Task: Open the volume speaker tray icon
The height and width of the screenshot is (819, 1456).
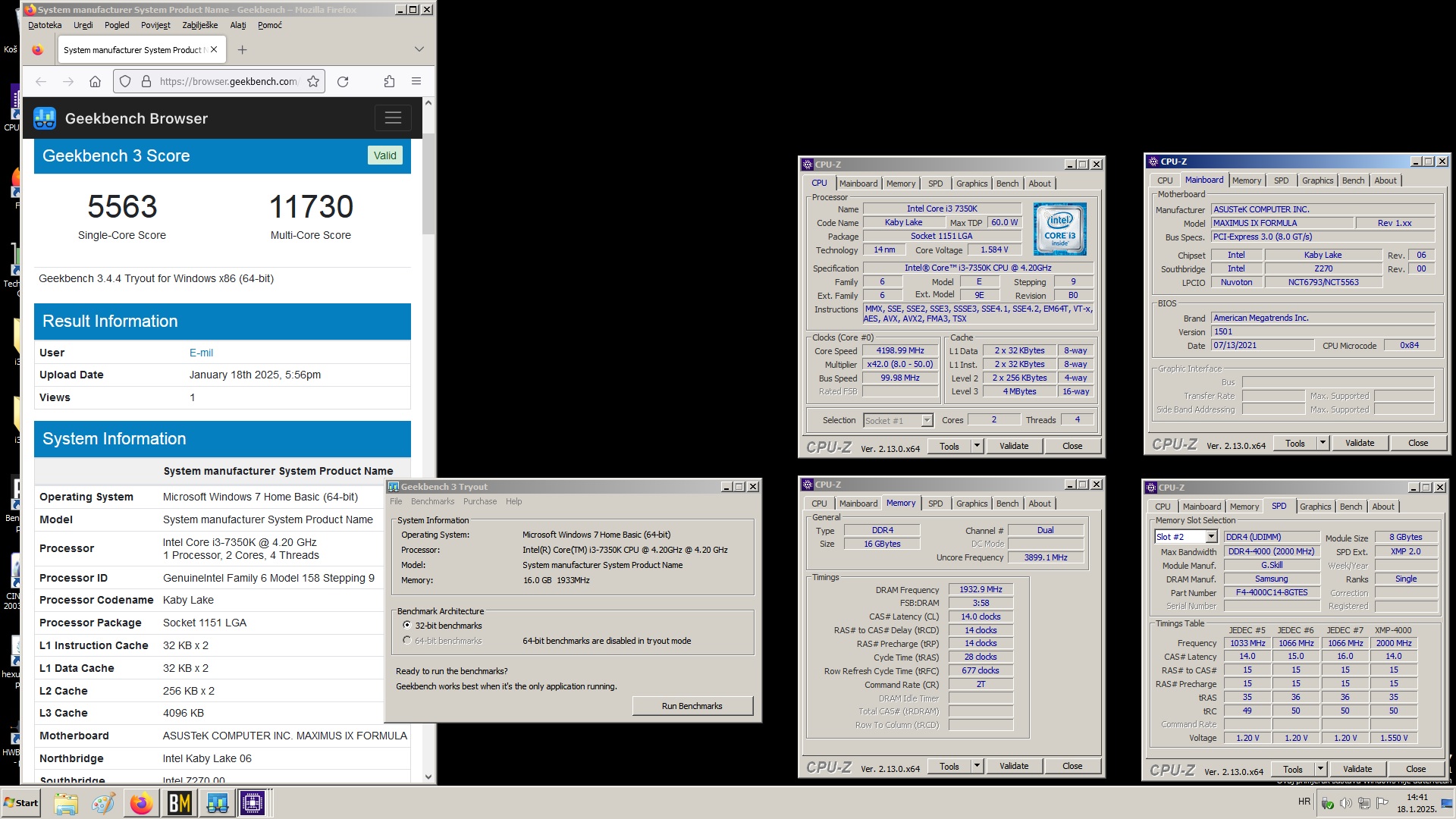Action: [x=1346, y=803]
